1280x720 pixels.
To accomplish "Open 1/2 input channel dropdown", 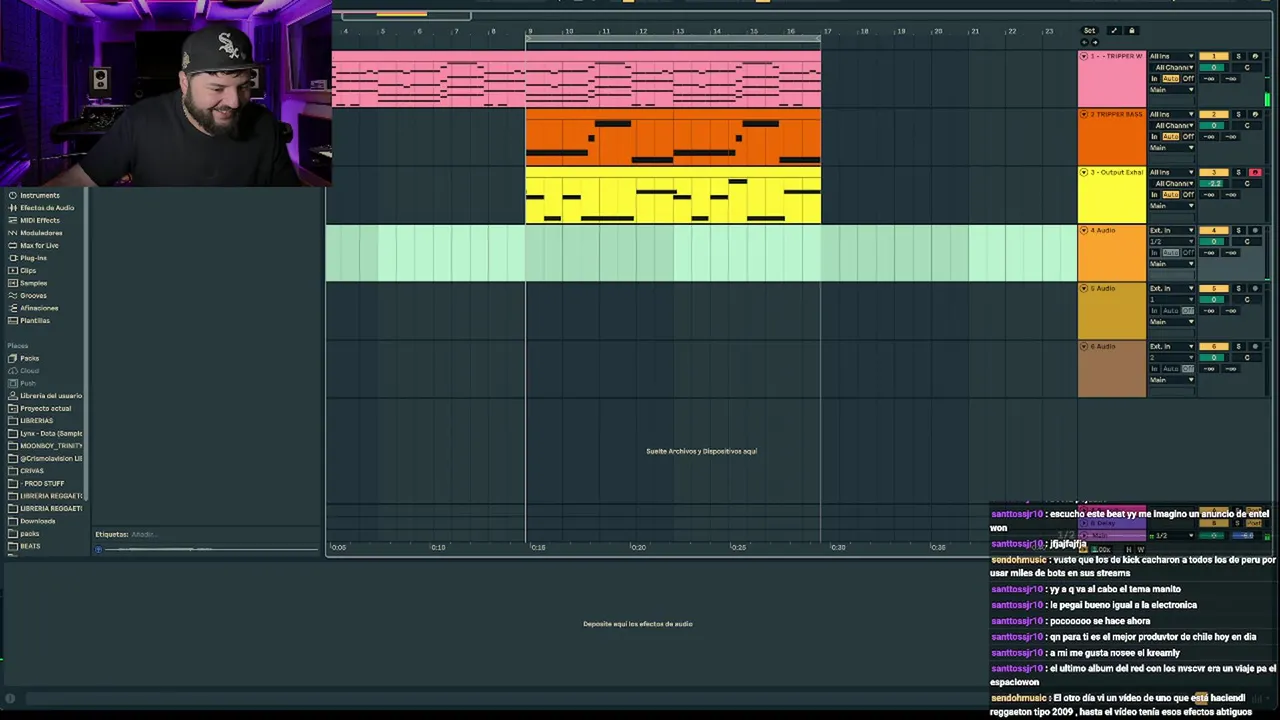I will 1172,241.
